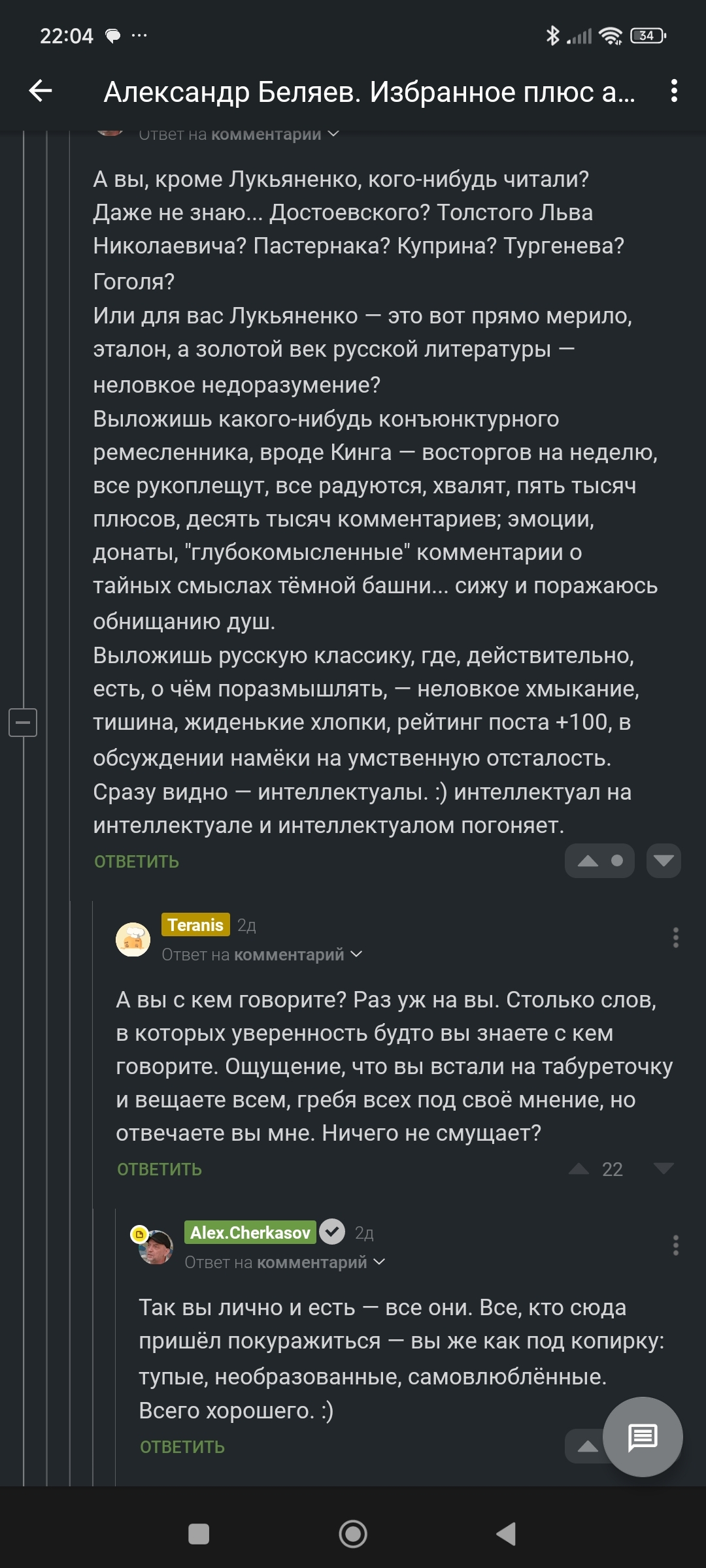Upvote Teranis's comment
Screen dimensions: 706x1568
[579, 1168]
